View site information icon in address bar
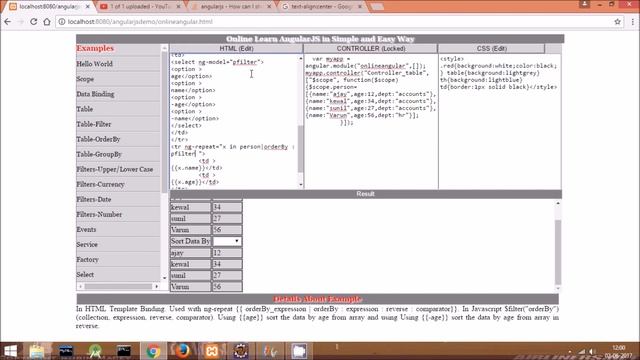The width and height of the screenshot is (640, 360). [62, 22]
